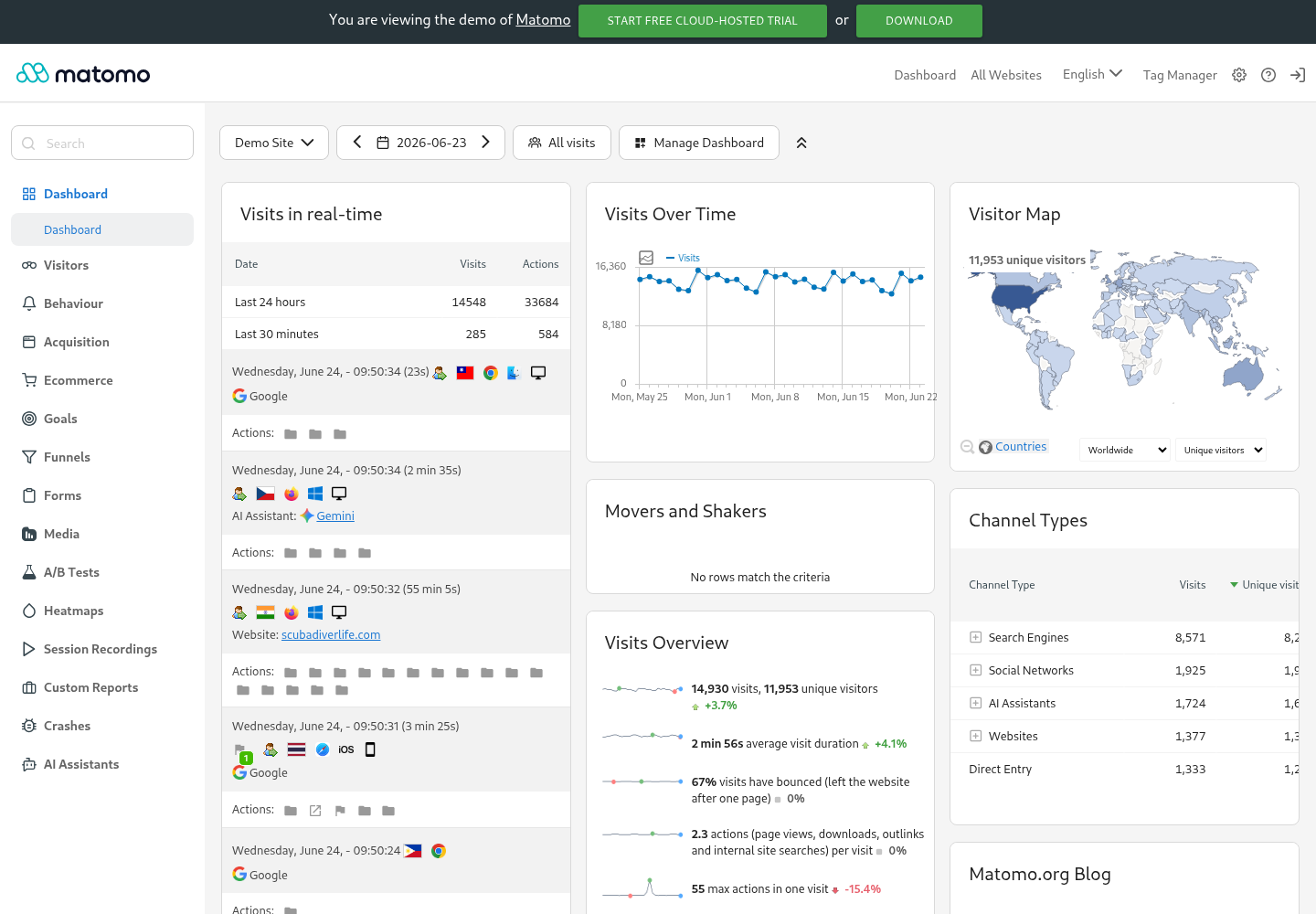Expand the Websites channel row
The image size is (1316, 914).
coord(975,736)
